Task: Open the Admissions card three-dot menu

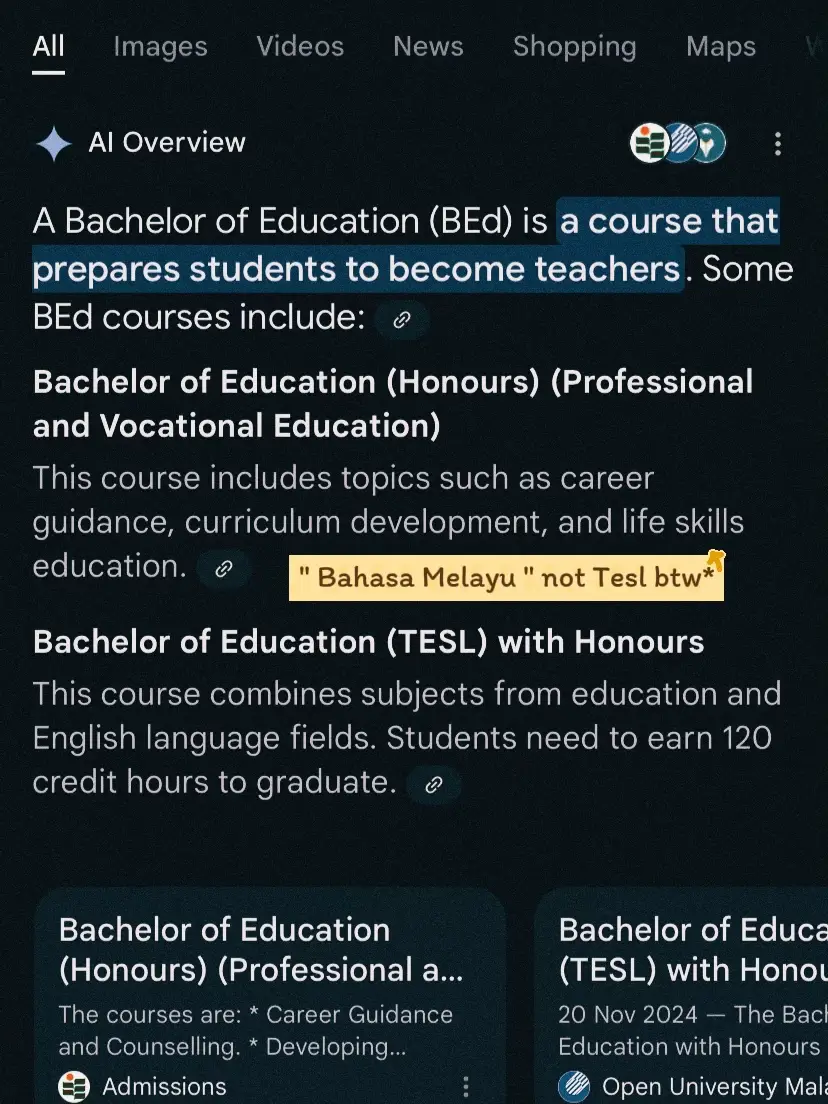Action: [465, 1086]
